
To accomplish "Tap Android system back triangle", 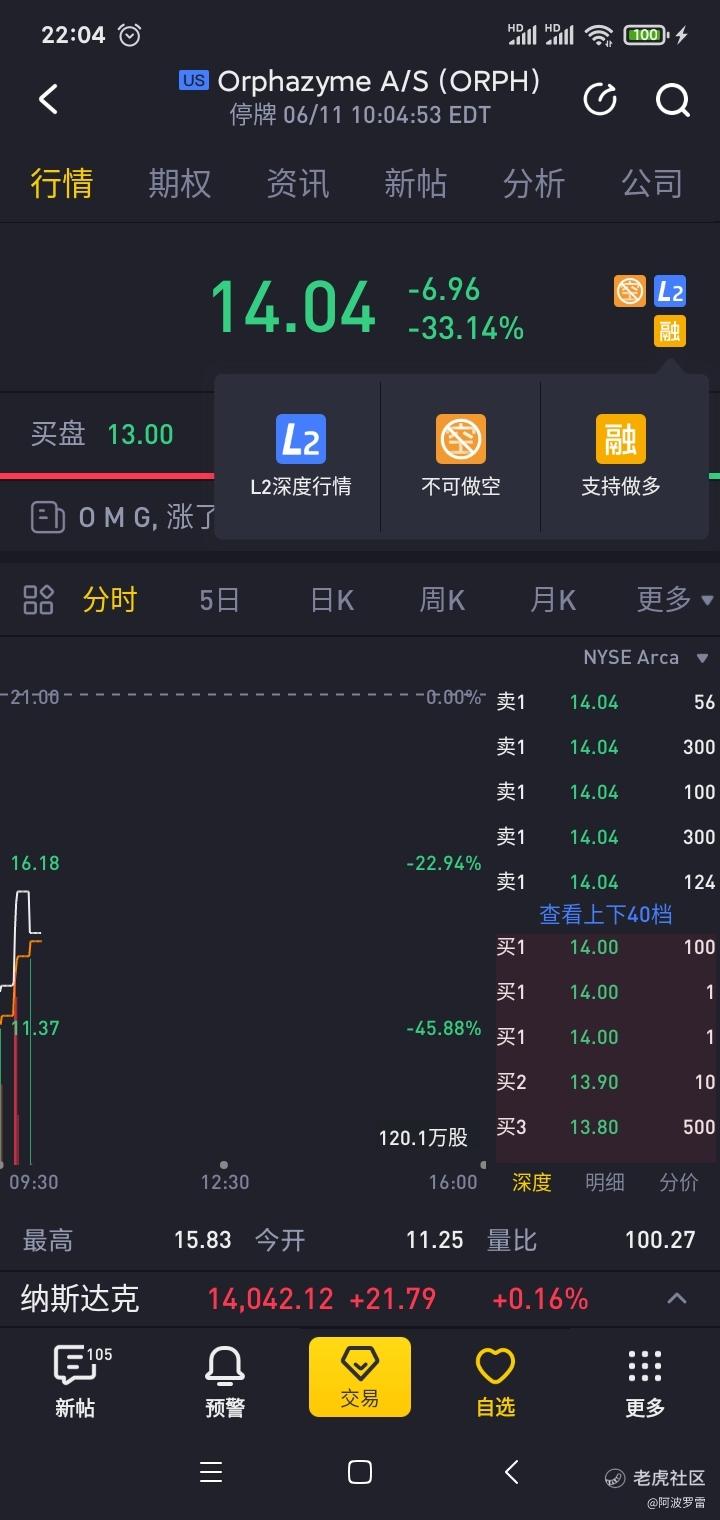I will coord(511,1472).
